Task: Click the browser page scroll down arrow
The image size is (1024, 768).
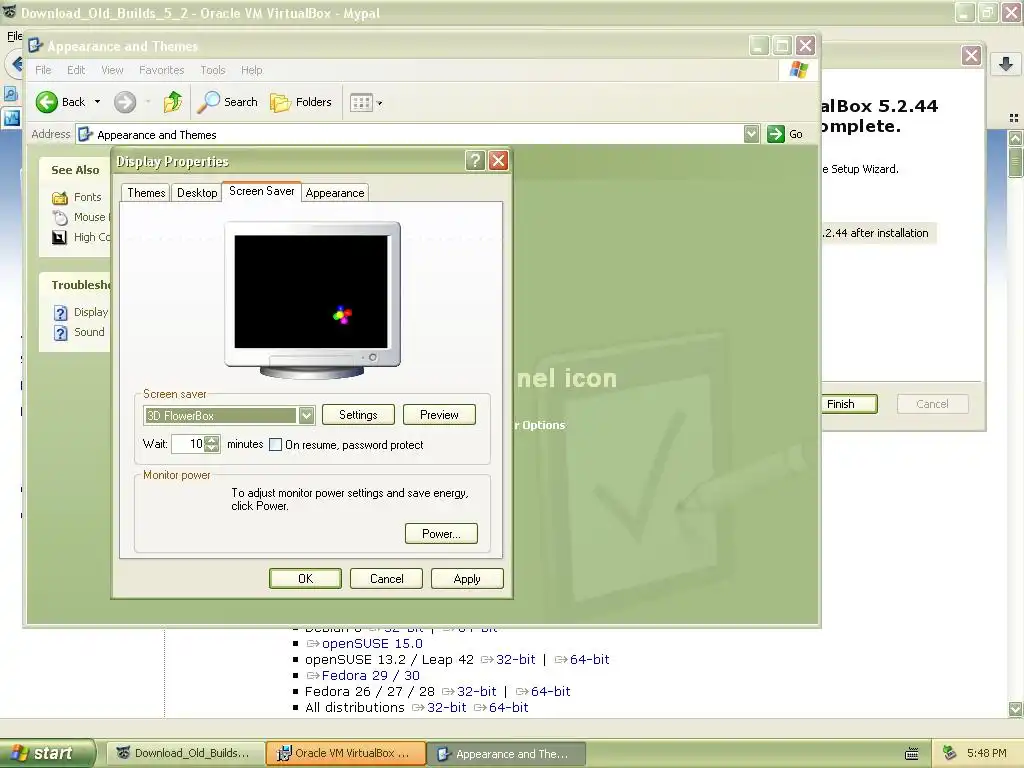Action: (1015, 709)
